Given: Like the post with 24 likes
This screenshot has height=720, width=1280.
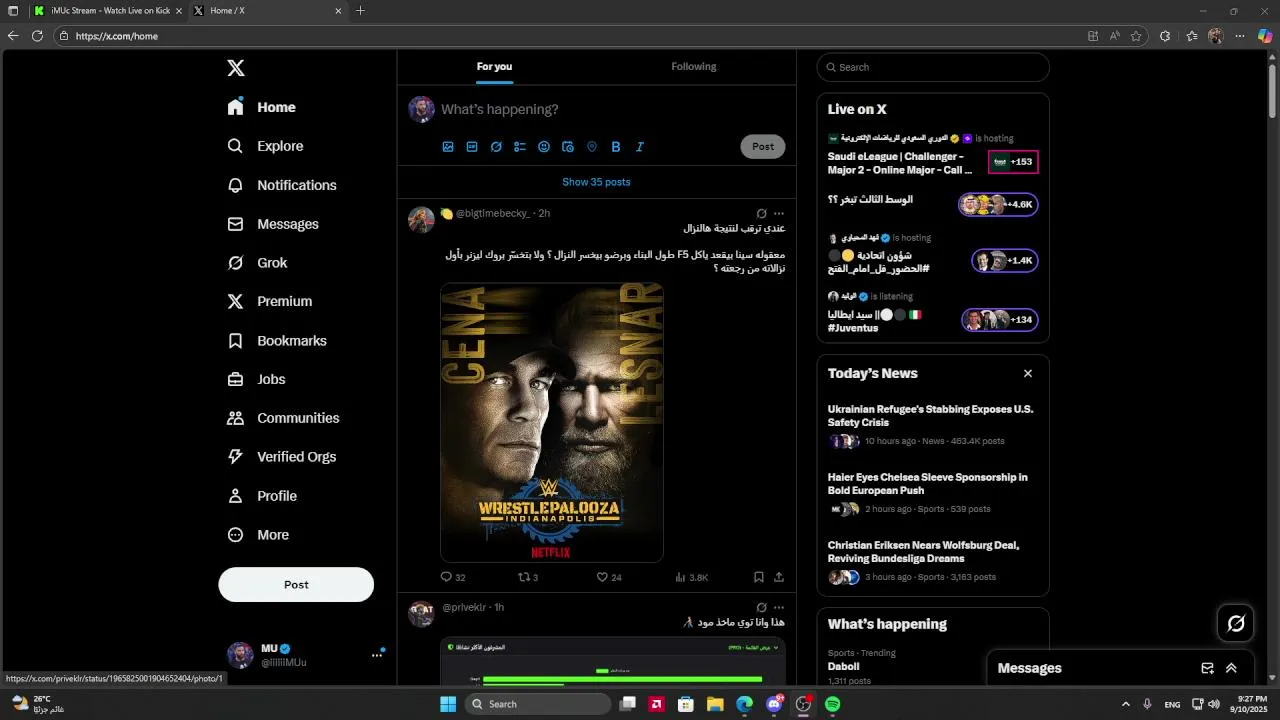Looking at the screenshot, I should (609, 577).
